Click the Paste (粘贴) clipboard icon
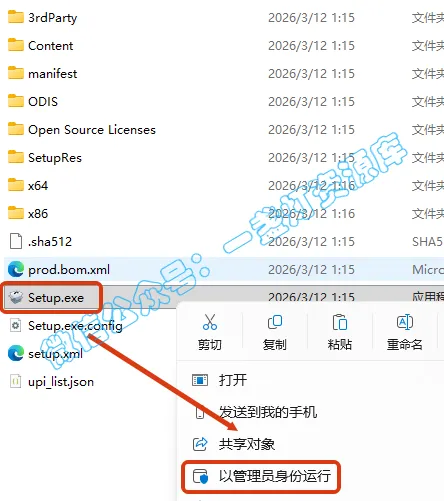Viewport: 444px width, 501px height. 340,322
